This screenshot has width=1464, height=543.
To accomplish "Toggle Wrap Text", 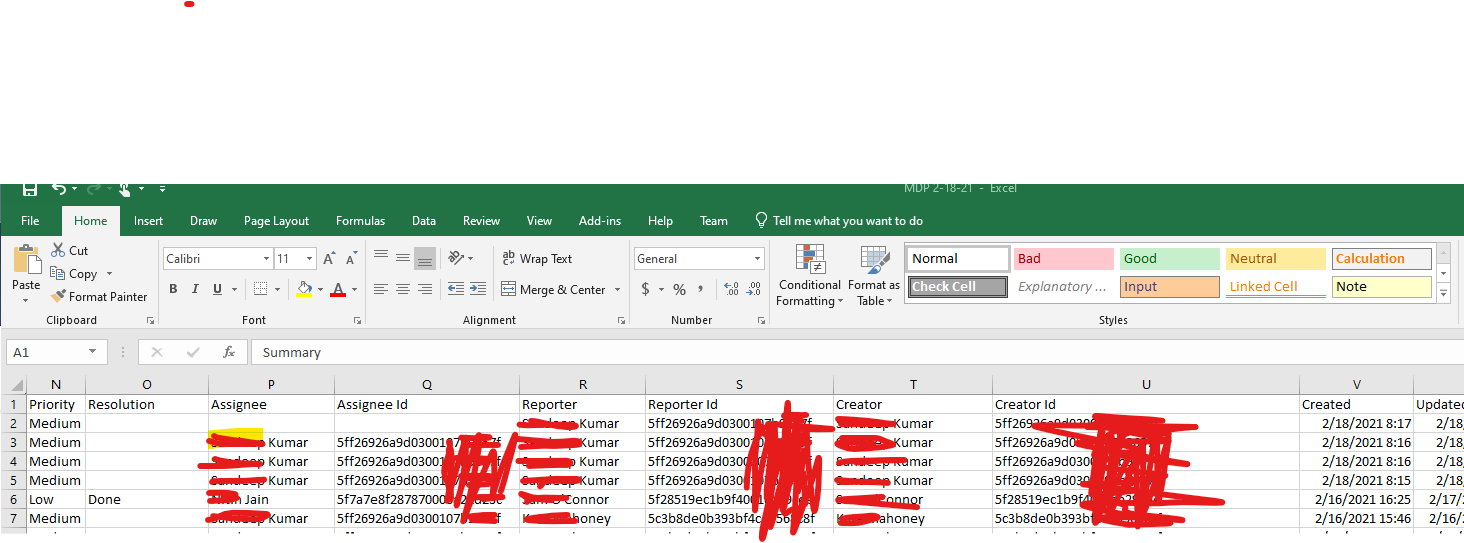I will tap(537, 259).
